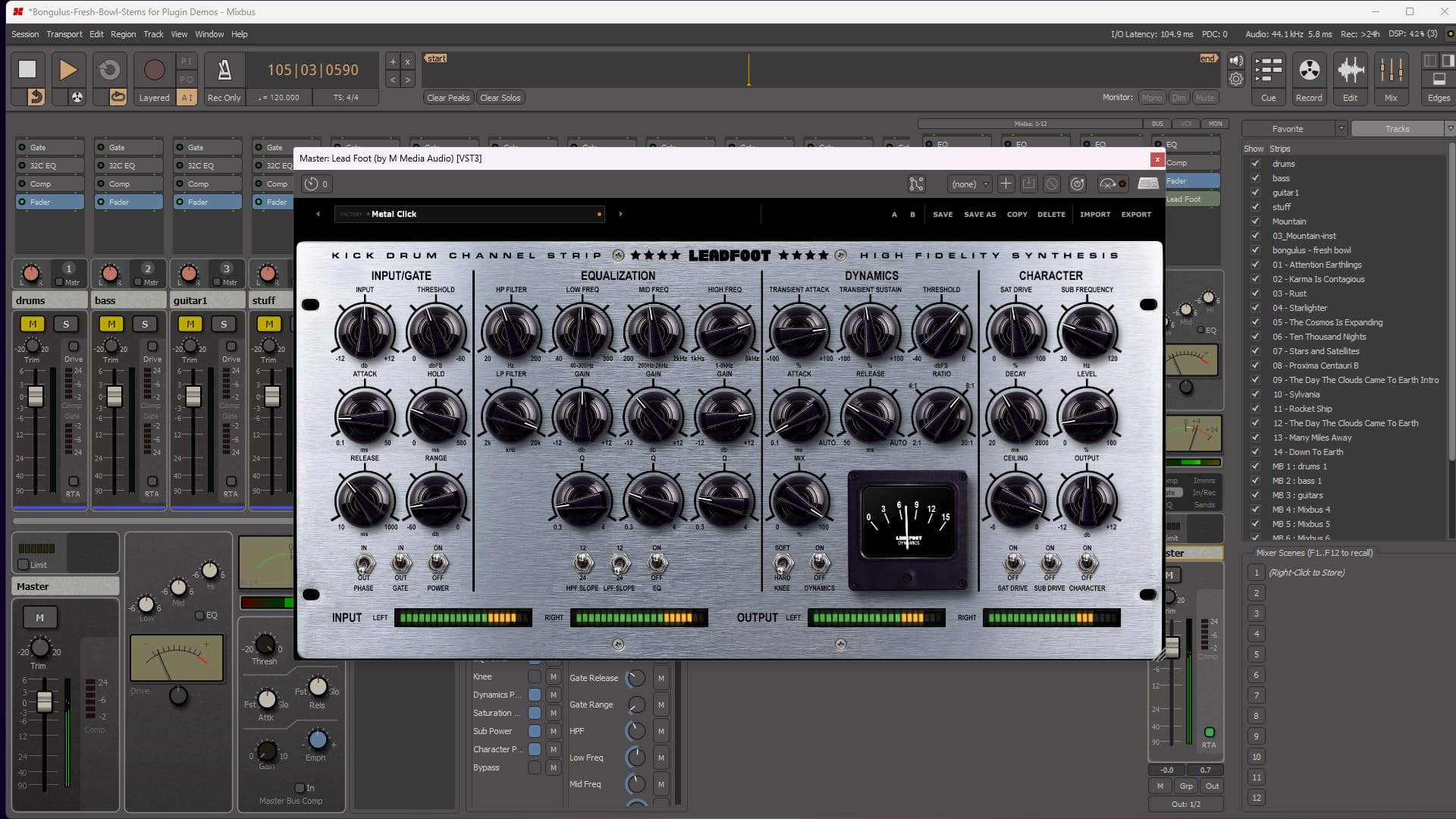Toggle loop playback button

[109, 69]
